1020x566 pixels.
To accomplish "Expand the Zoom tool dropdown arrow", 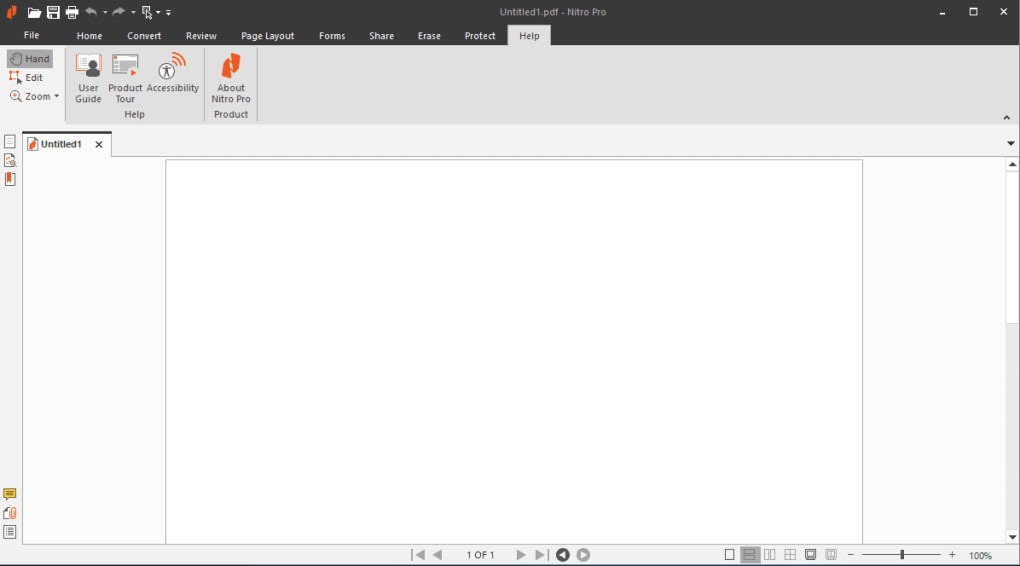I will (x=57, y=96).
